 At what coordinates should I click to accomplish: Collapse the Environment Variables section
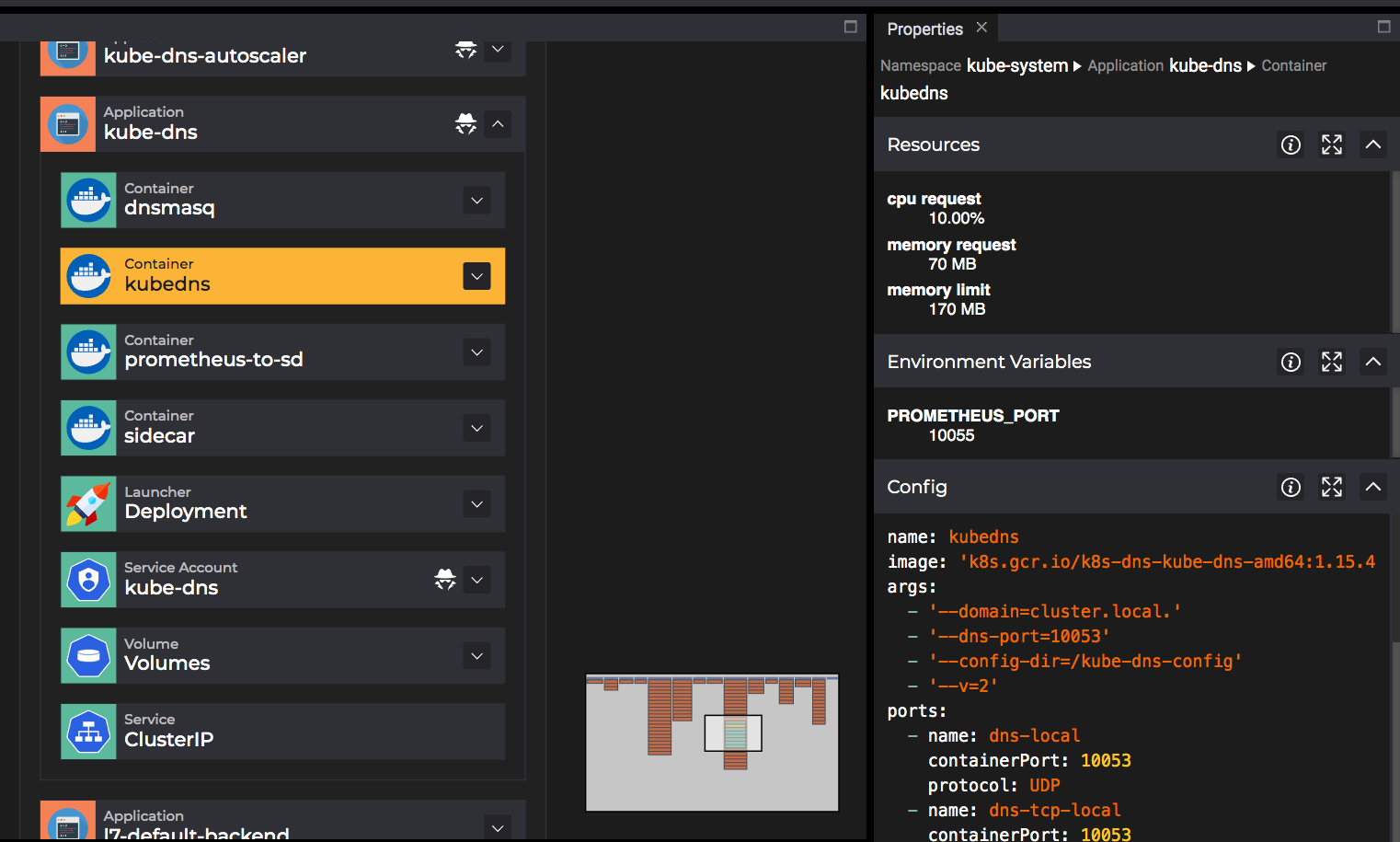click(1372, 362)
